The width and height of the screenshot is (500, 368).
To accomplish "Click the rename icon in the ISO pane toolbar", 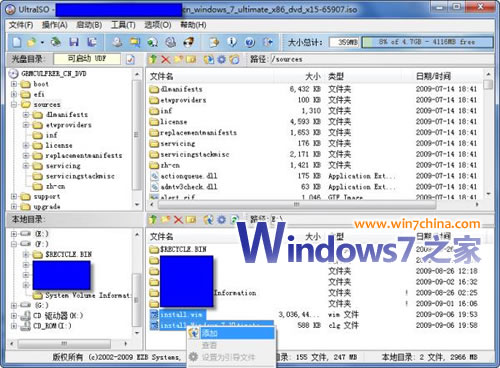I will pyautogui.click(x=191, y=59).
